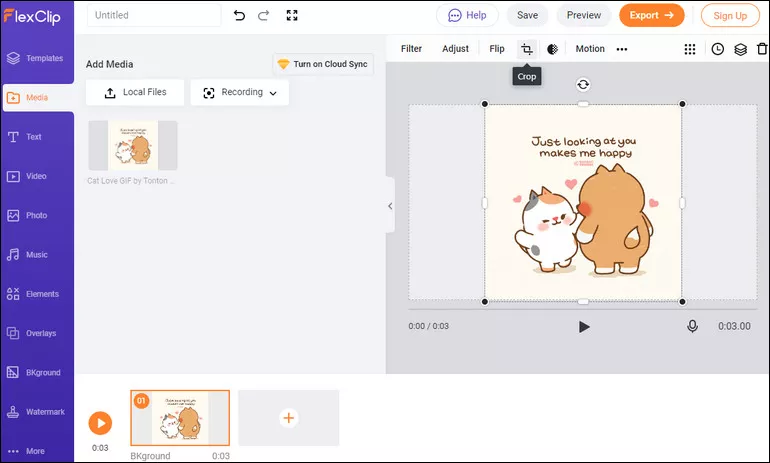Undo the last action

point(239,16)
